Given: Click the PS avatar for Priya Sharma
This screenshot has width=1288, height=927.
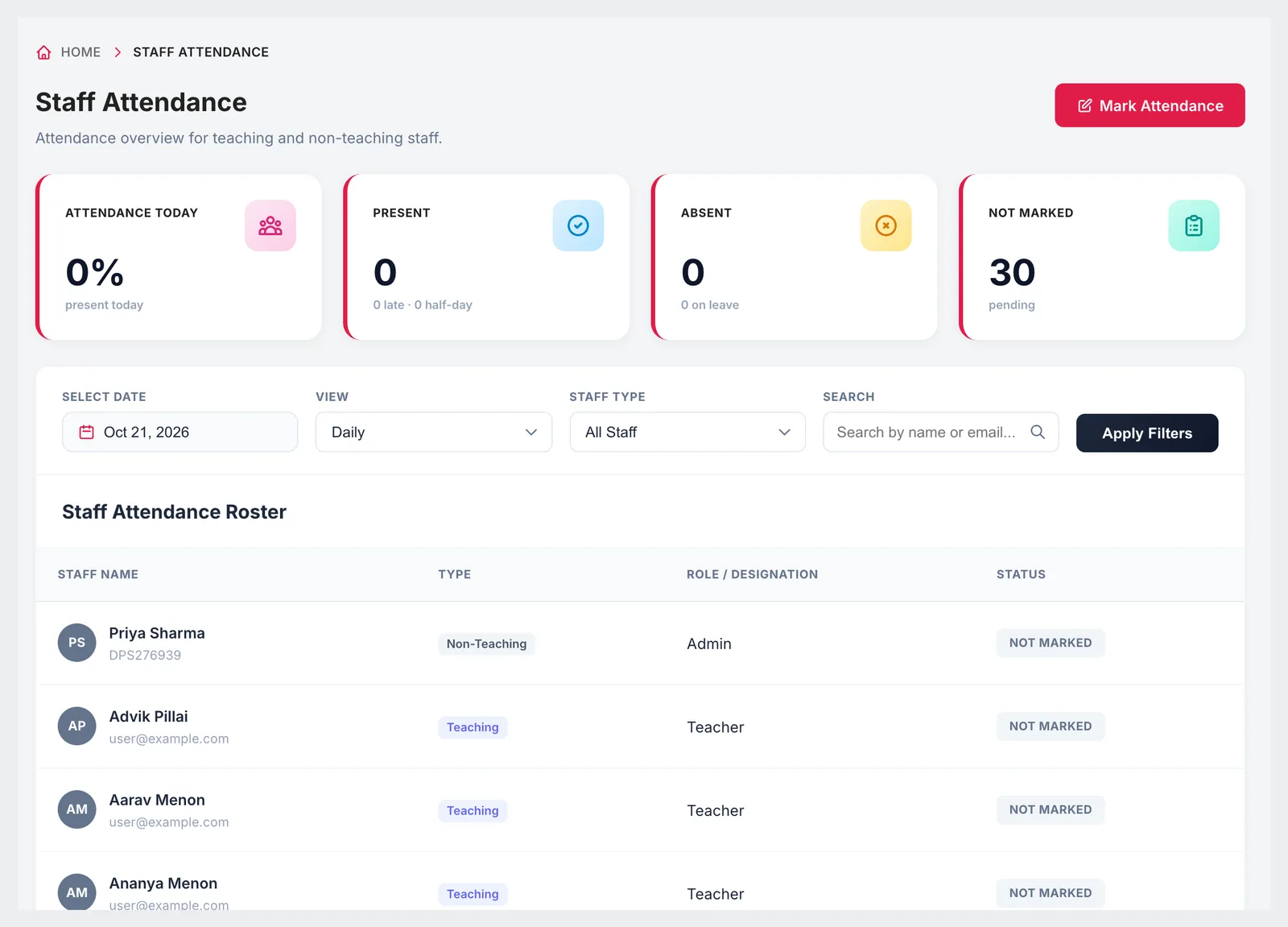Looking at the screenshot, I should point(76,643).
